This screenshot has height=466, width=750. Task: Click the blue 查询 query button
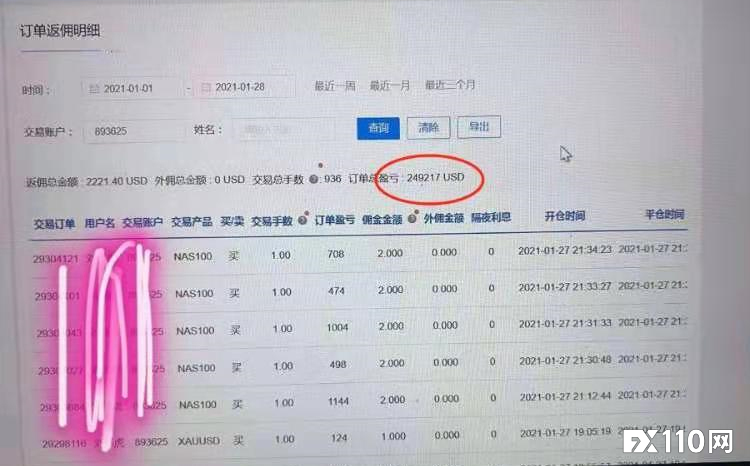tap(378, 128)
